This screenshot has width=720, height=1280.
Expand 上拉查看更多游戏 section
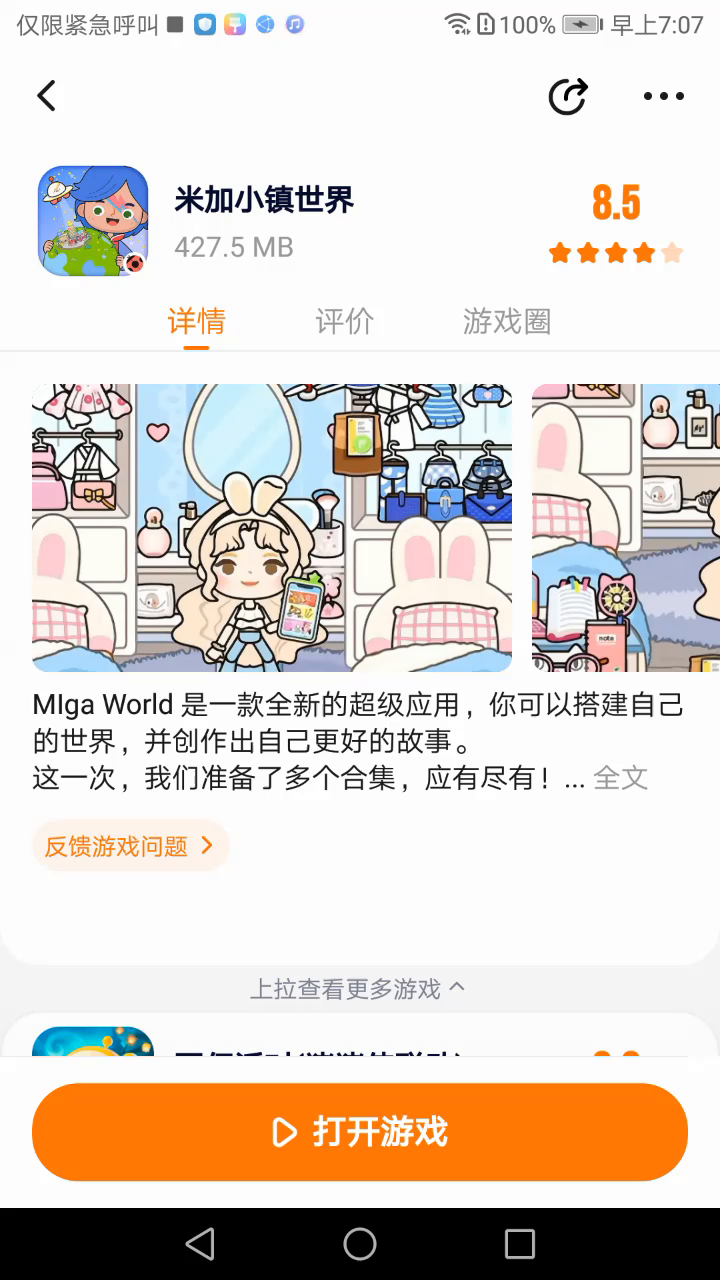point(358,989)
